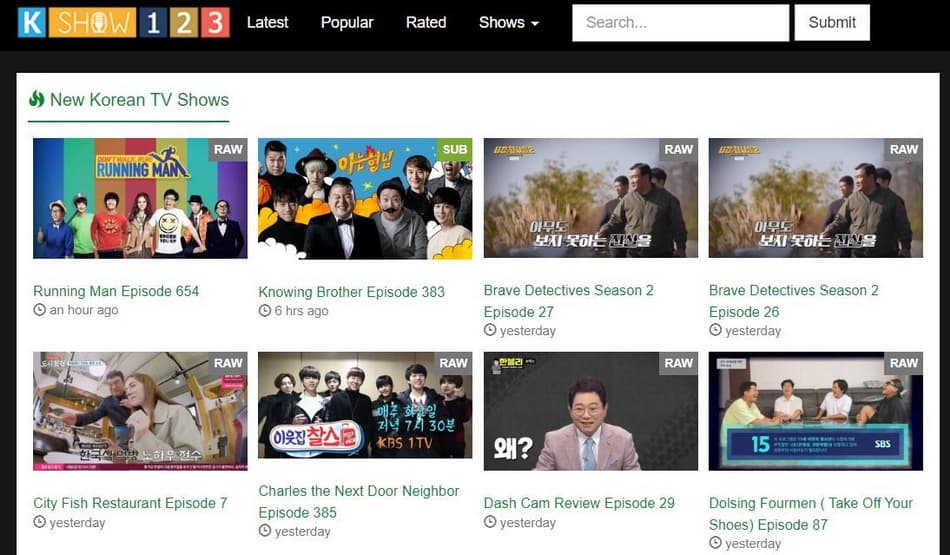The height and width of the screenshot is (555, 950).
Task: Go to the Popular page
Action: (347, 22)
